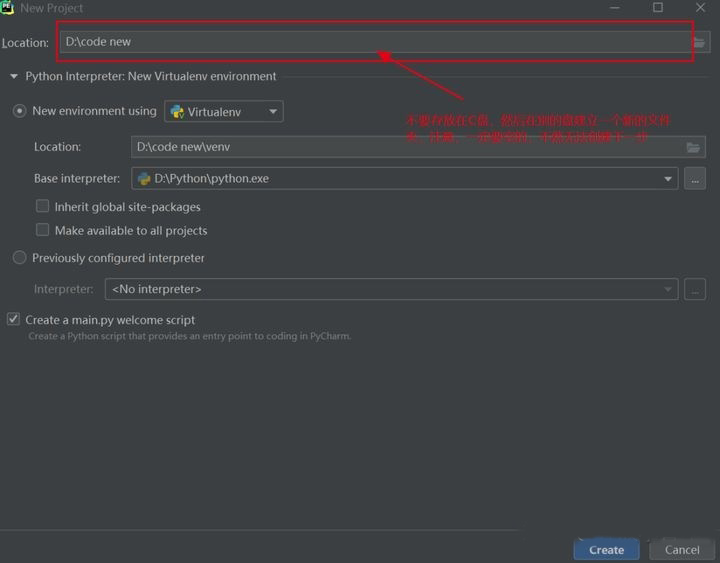Close the New Project window

(x=700, y=8)
